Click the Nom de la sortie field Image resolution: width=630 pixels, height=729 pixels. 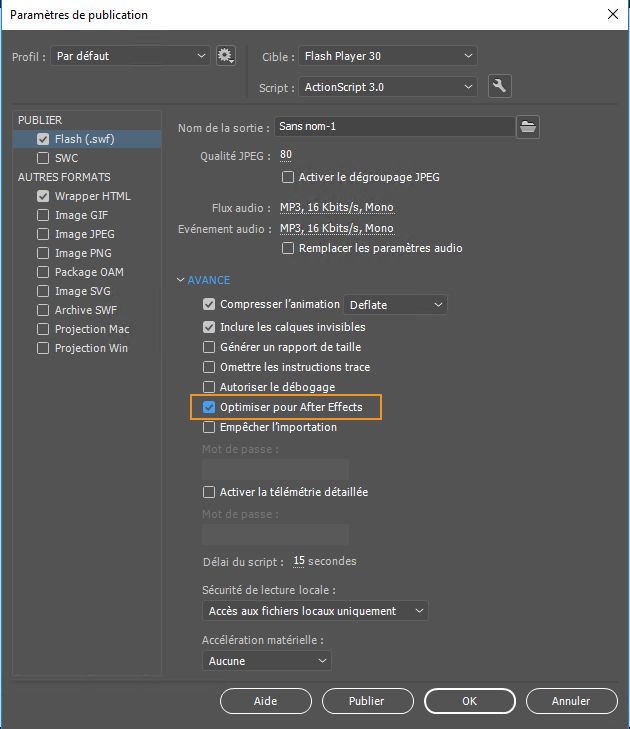(396, 127)
